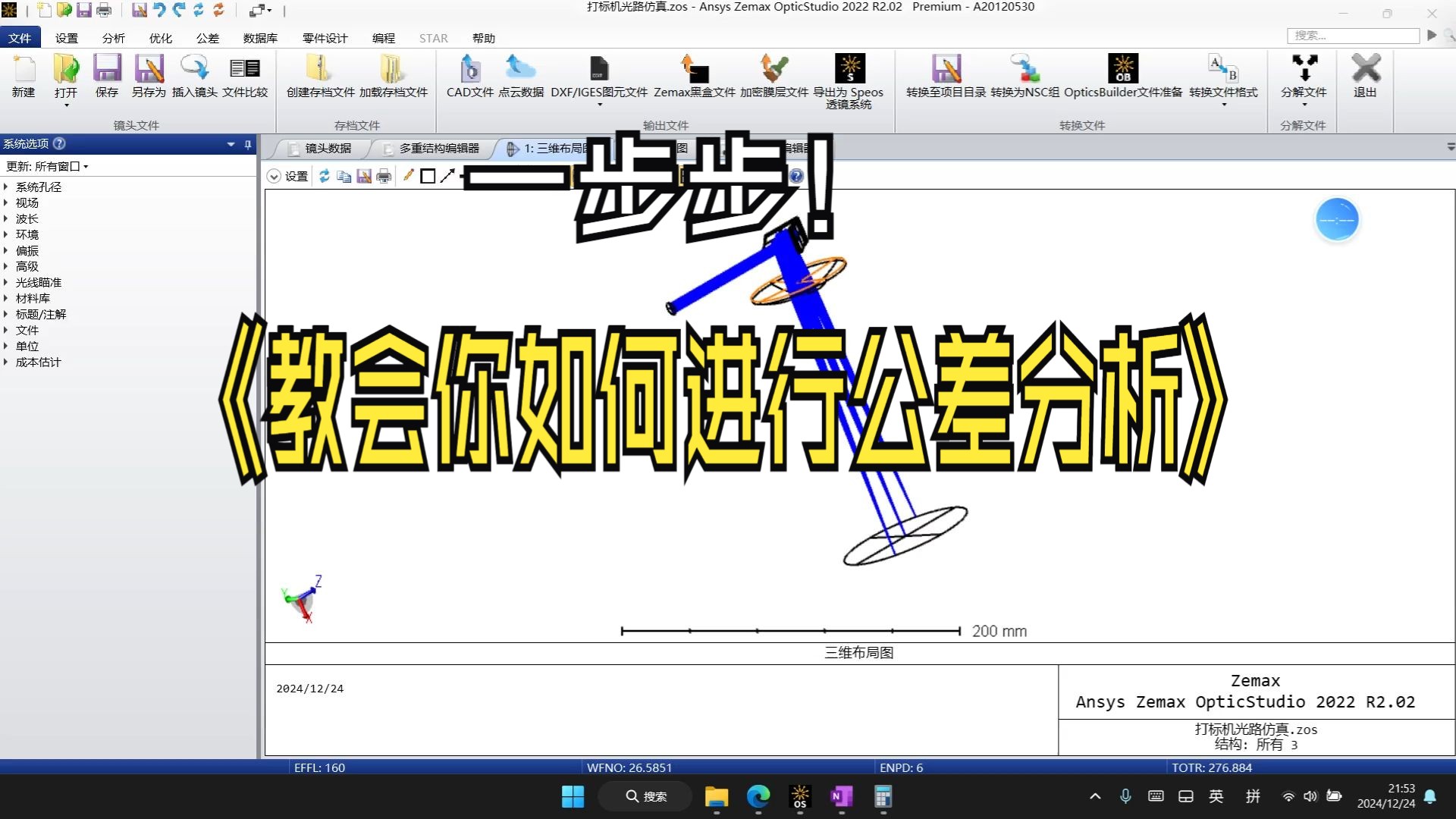This screenshot has width=1456, height=819.
Task: Print the 3D layout view
Action: click(384, 176)
